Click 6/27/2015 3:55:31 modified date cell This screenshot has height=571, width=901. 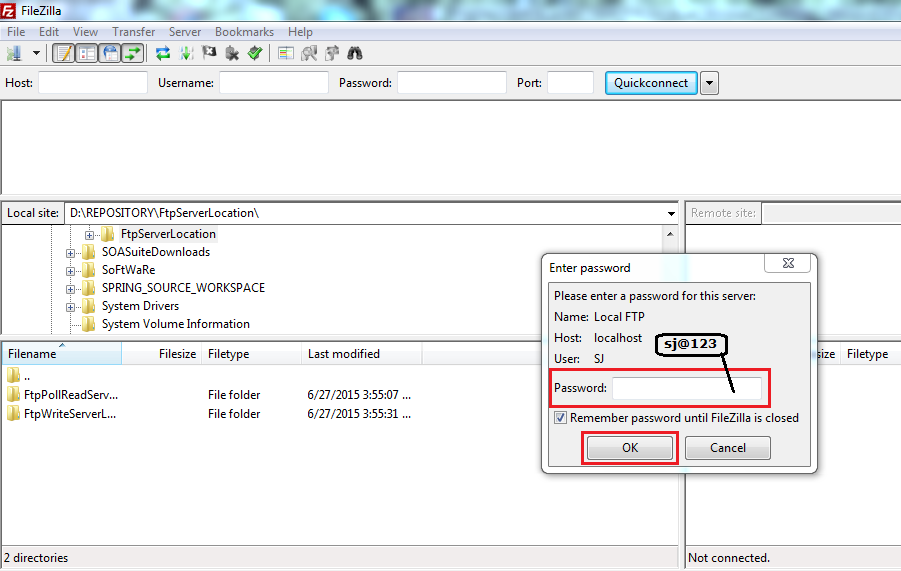359,414
